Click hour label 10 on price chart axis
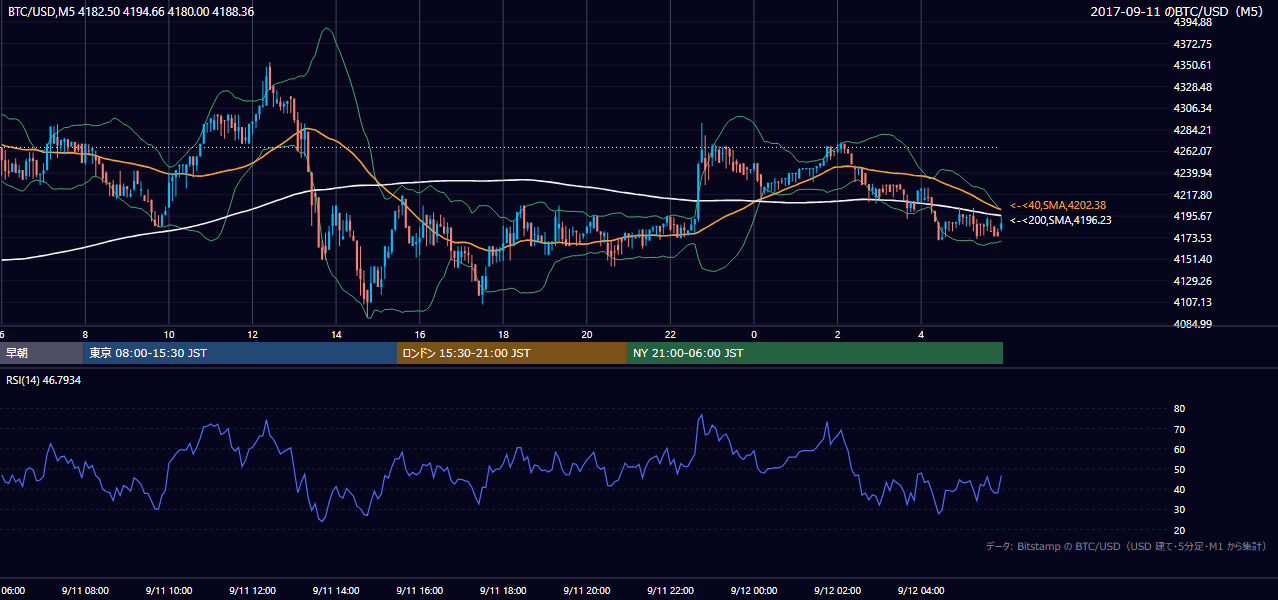 tap(169, 334)
